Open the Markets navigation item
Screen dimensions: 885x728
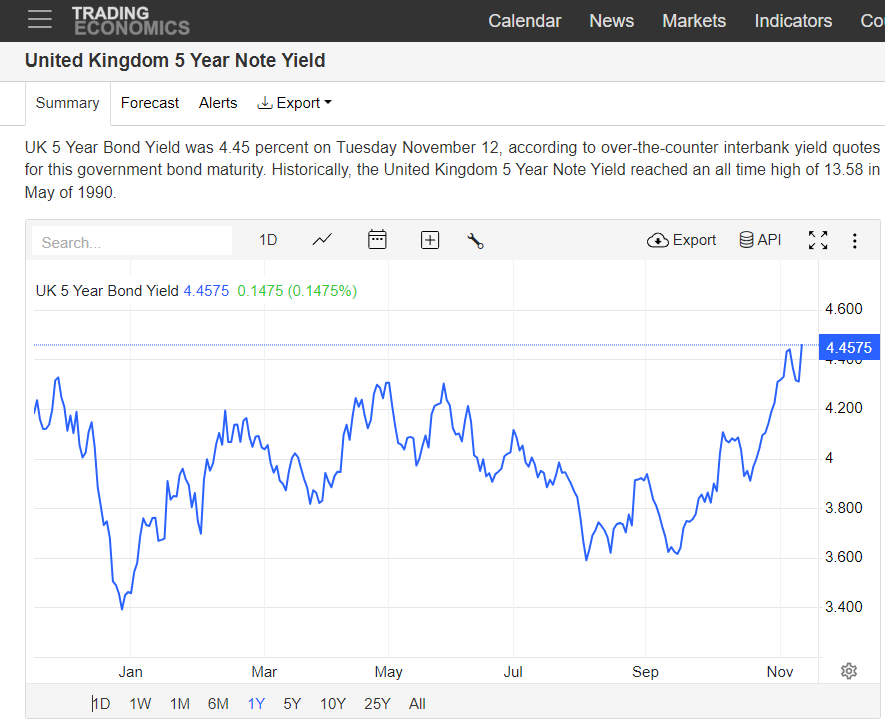pos(694,21)
